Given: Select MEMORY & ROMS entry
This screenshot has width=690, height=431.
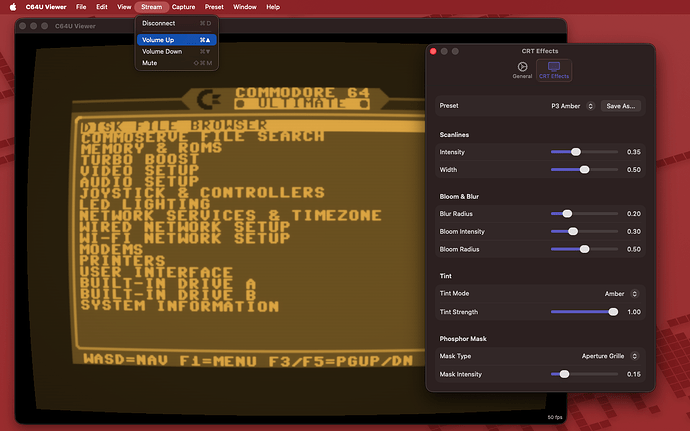Looking at the screenshot, I should [x=151, y=148].
